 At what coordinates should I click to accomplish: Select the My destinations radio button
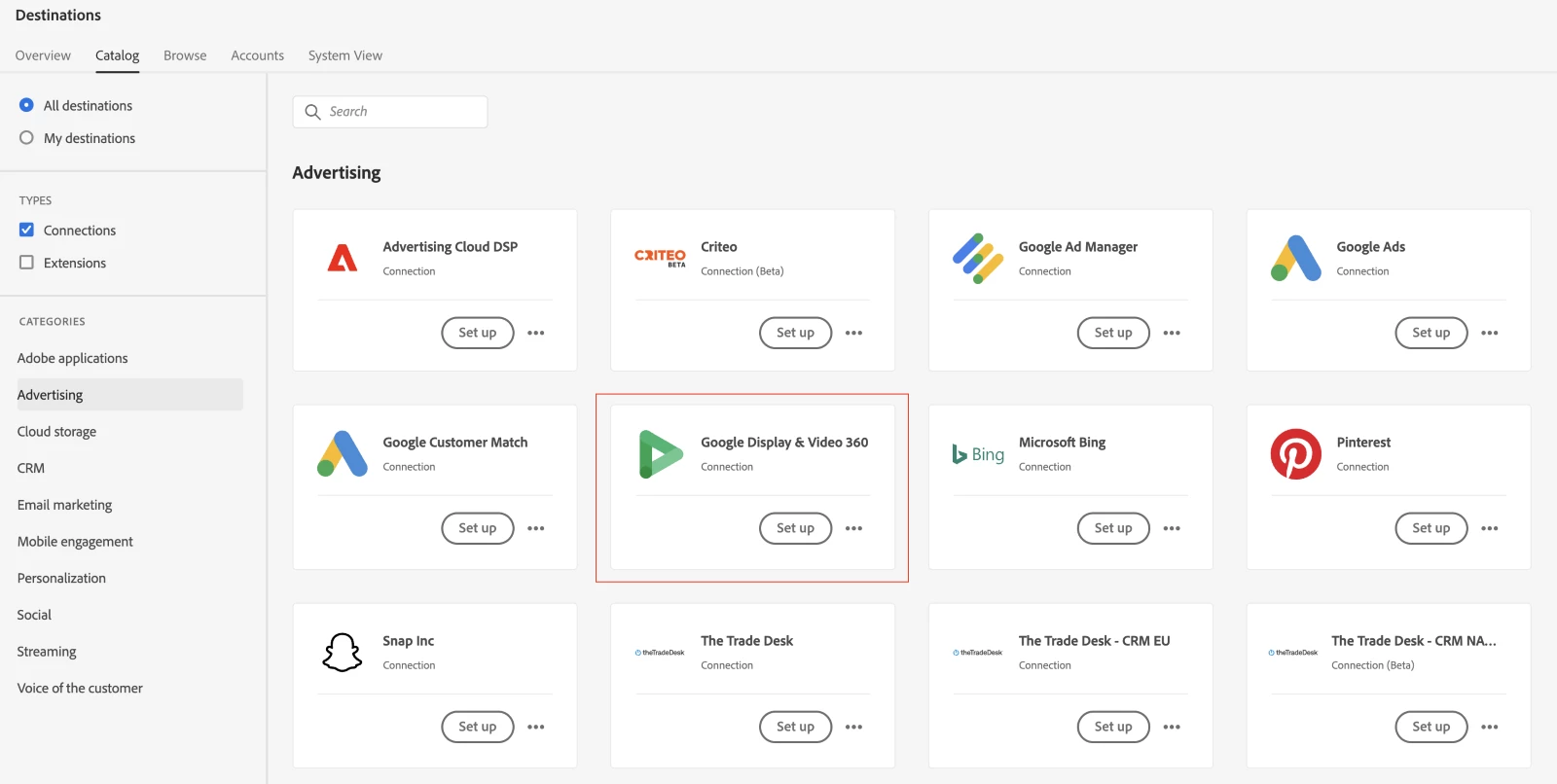26,138
